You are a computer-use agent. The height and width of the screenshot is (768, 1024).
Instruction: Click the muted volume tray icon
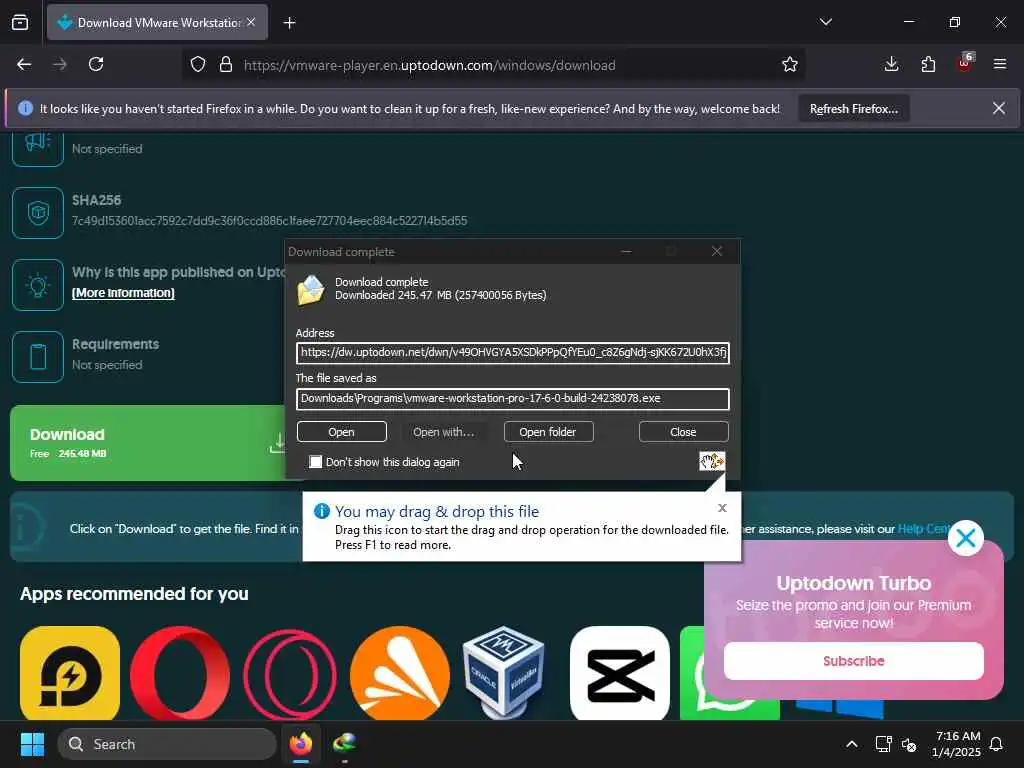coord(909,744)
